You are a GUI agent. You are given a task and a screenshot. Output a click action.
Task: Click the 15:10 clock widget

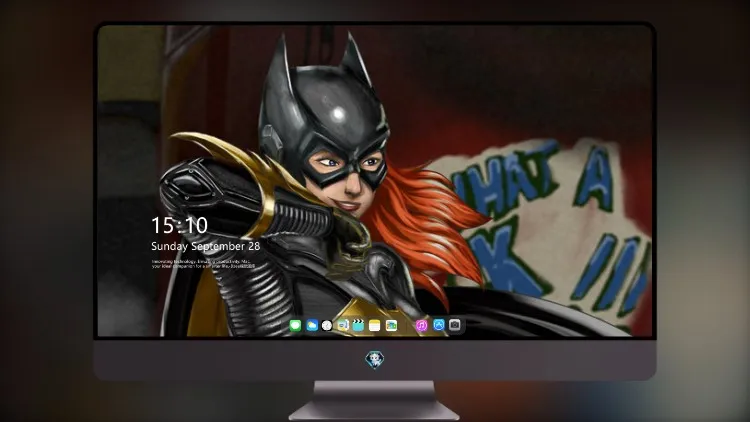pos(179,225)
